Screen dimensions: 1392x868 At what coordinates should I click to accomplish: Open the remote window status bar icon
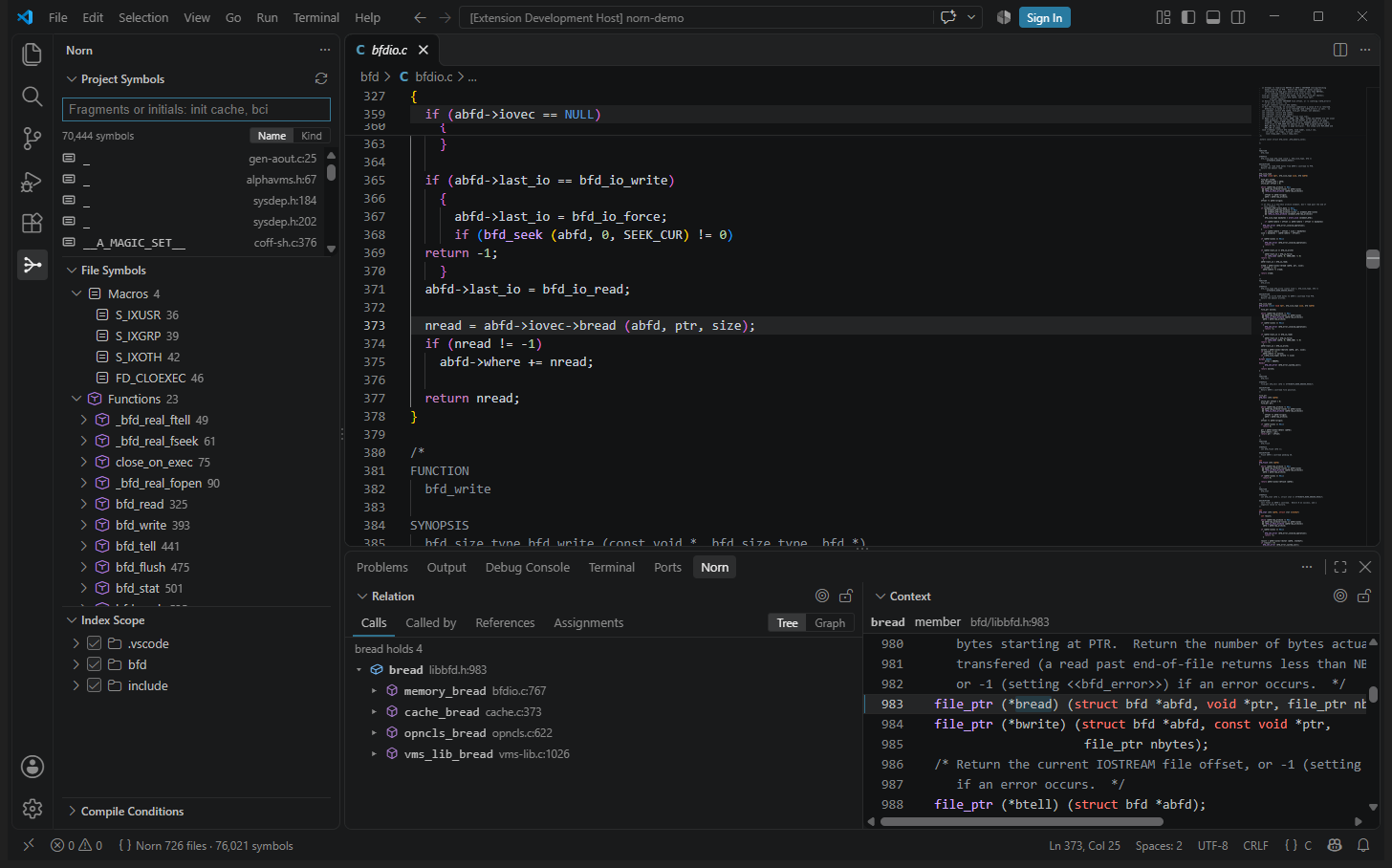point(29,845)
